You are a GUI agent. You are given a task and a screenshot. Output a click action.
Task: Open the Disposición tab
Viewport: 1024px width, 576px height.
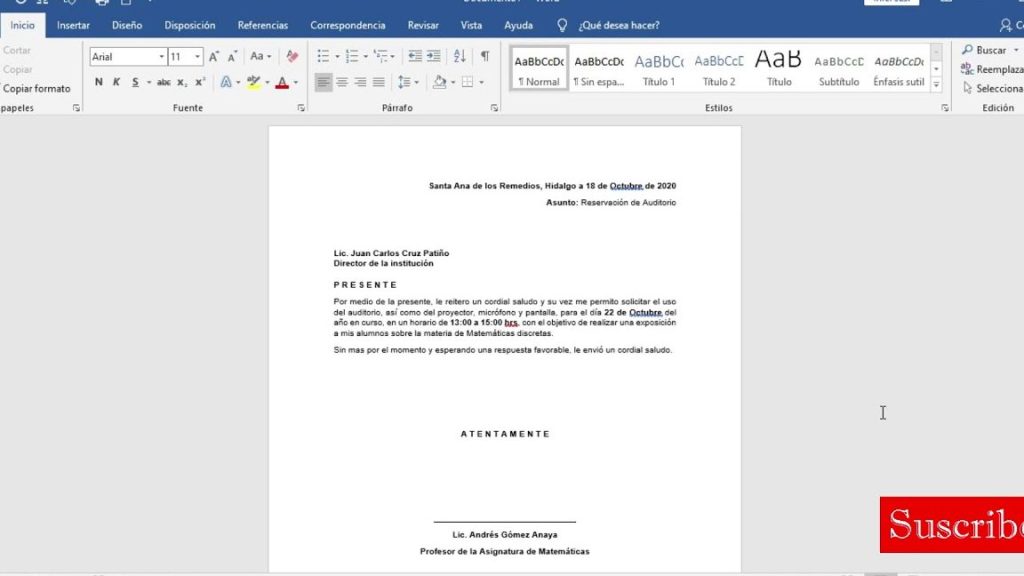coord(189,25)
